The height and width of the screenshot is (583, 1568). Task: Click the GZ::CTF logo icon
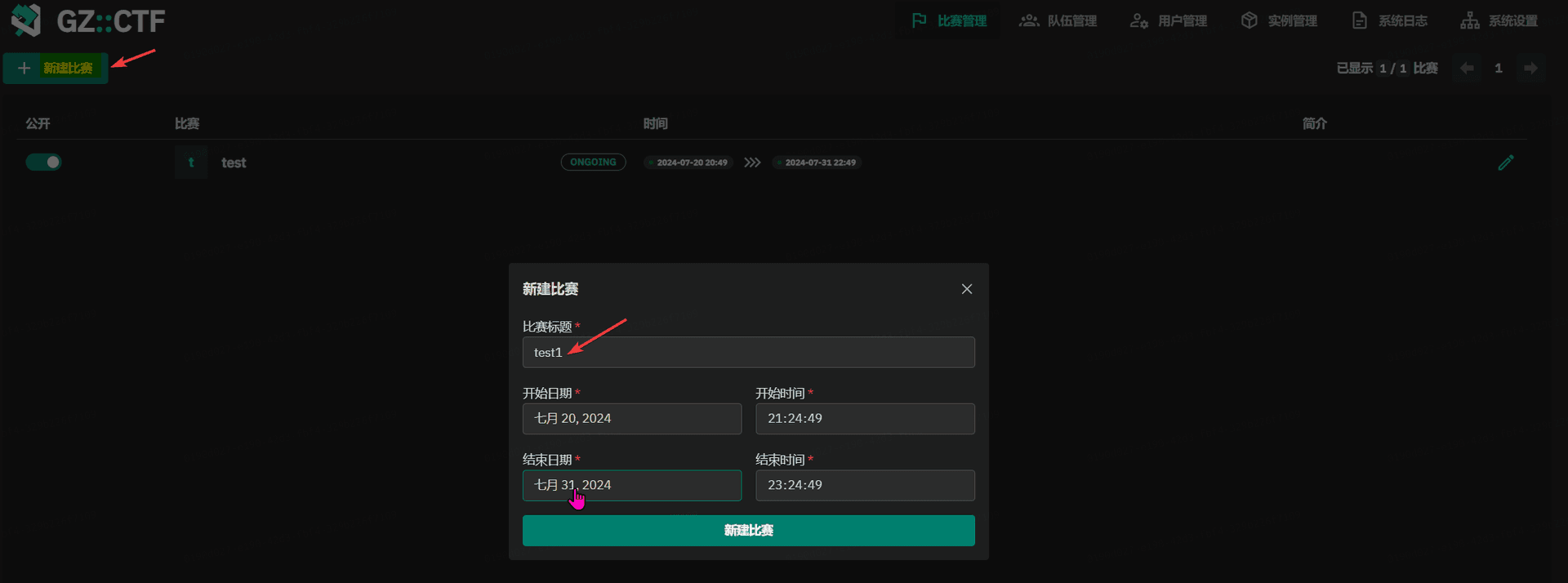click(26, 20)
